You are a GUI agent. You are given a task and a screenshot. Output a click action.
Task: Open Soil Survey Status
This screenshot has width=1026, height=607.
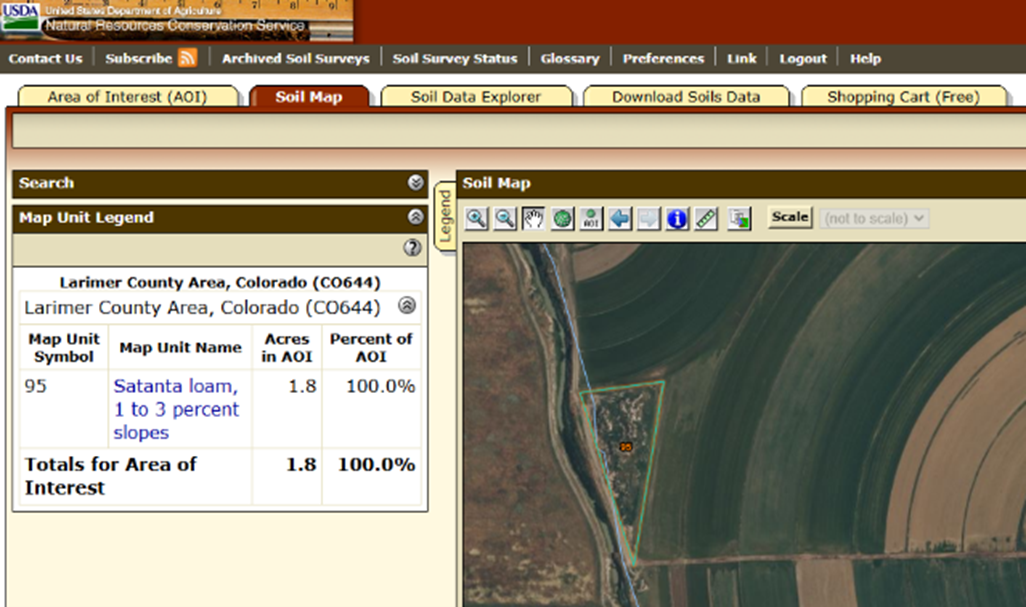(x=455, y=59)
